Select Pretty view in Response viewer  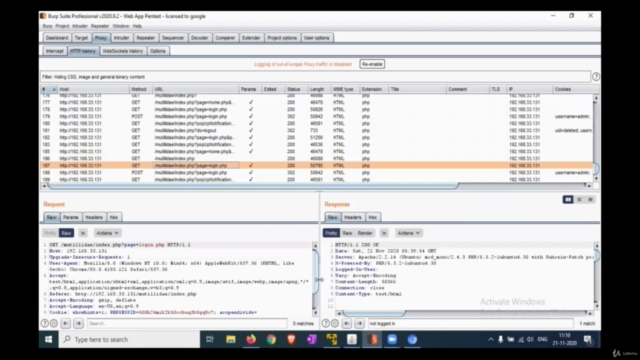[x=331, y=233]
